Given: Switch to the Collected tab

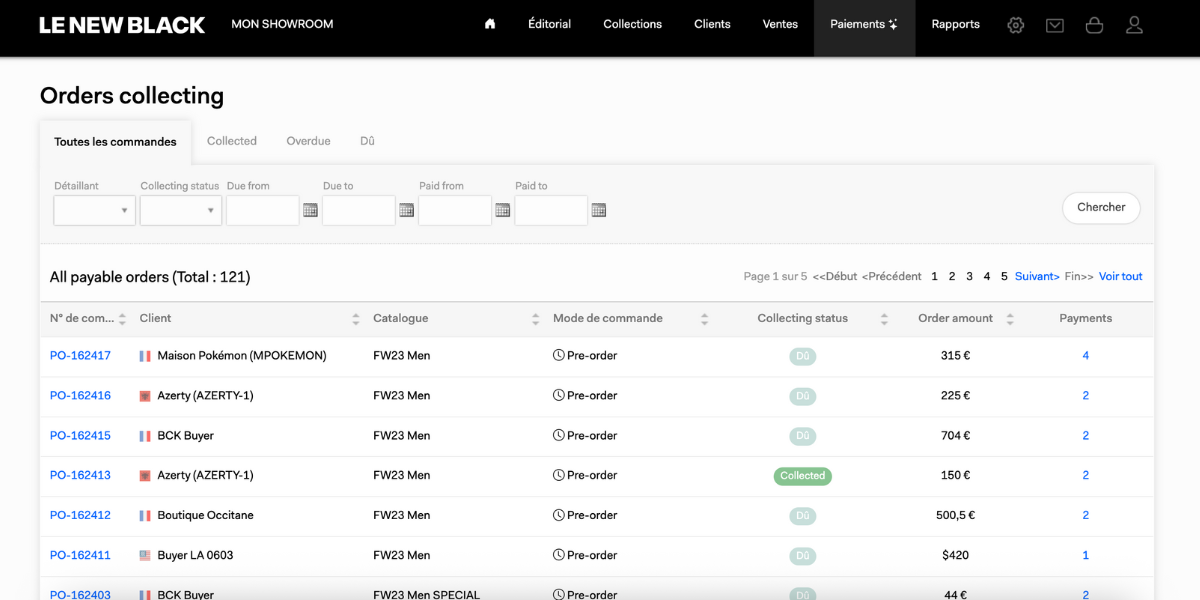Looking at the screenshot, I should pyautogui.click(x=232, y=141).
